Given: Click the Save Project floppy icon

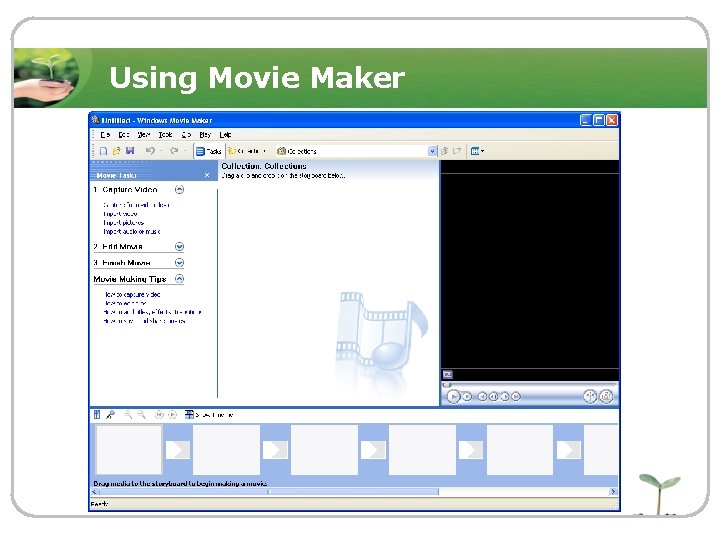Looking at the screenshot, I should (x=130, y=151).
